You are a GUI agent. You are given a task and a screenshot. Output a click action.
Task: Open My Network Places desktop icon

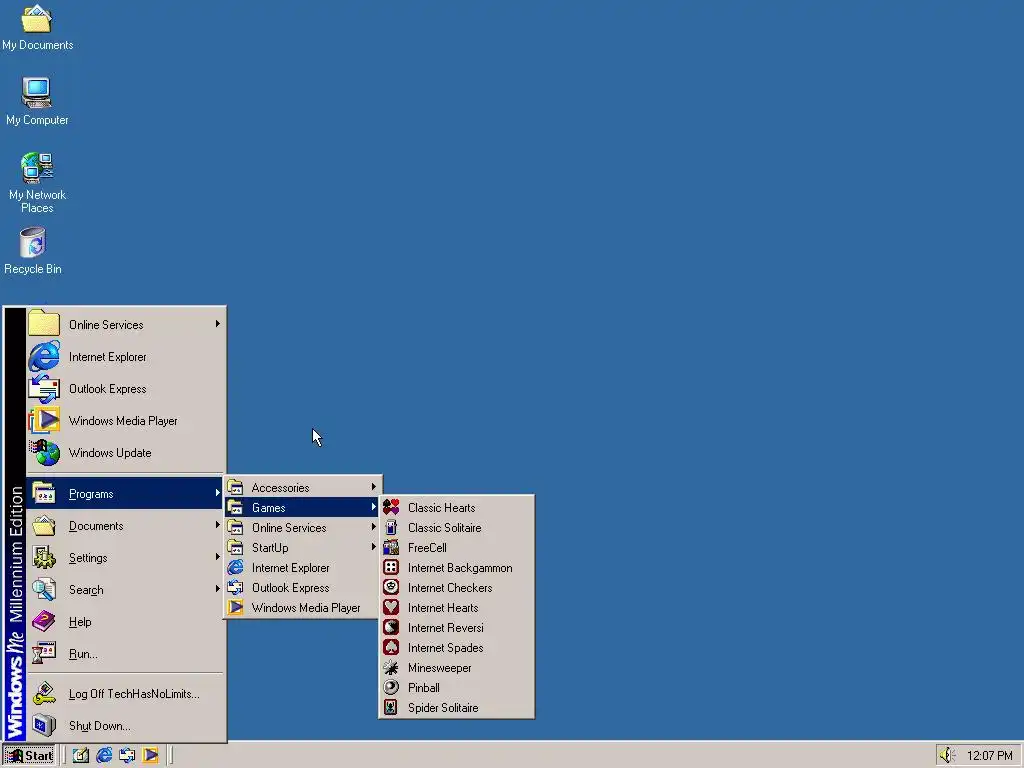coord(37,183)
